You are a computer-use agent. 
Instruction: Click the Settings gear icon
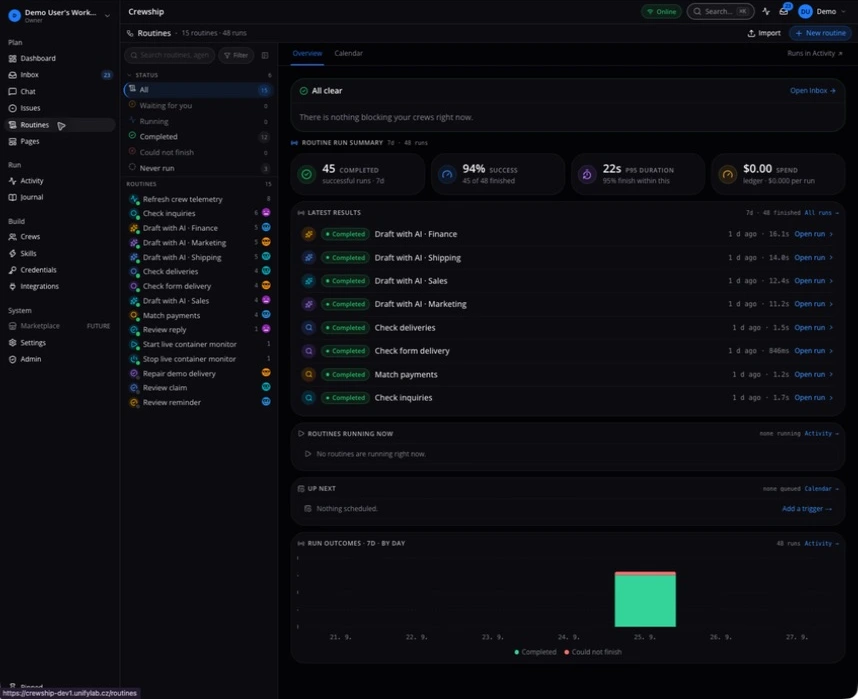coord(13,343)
